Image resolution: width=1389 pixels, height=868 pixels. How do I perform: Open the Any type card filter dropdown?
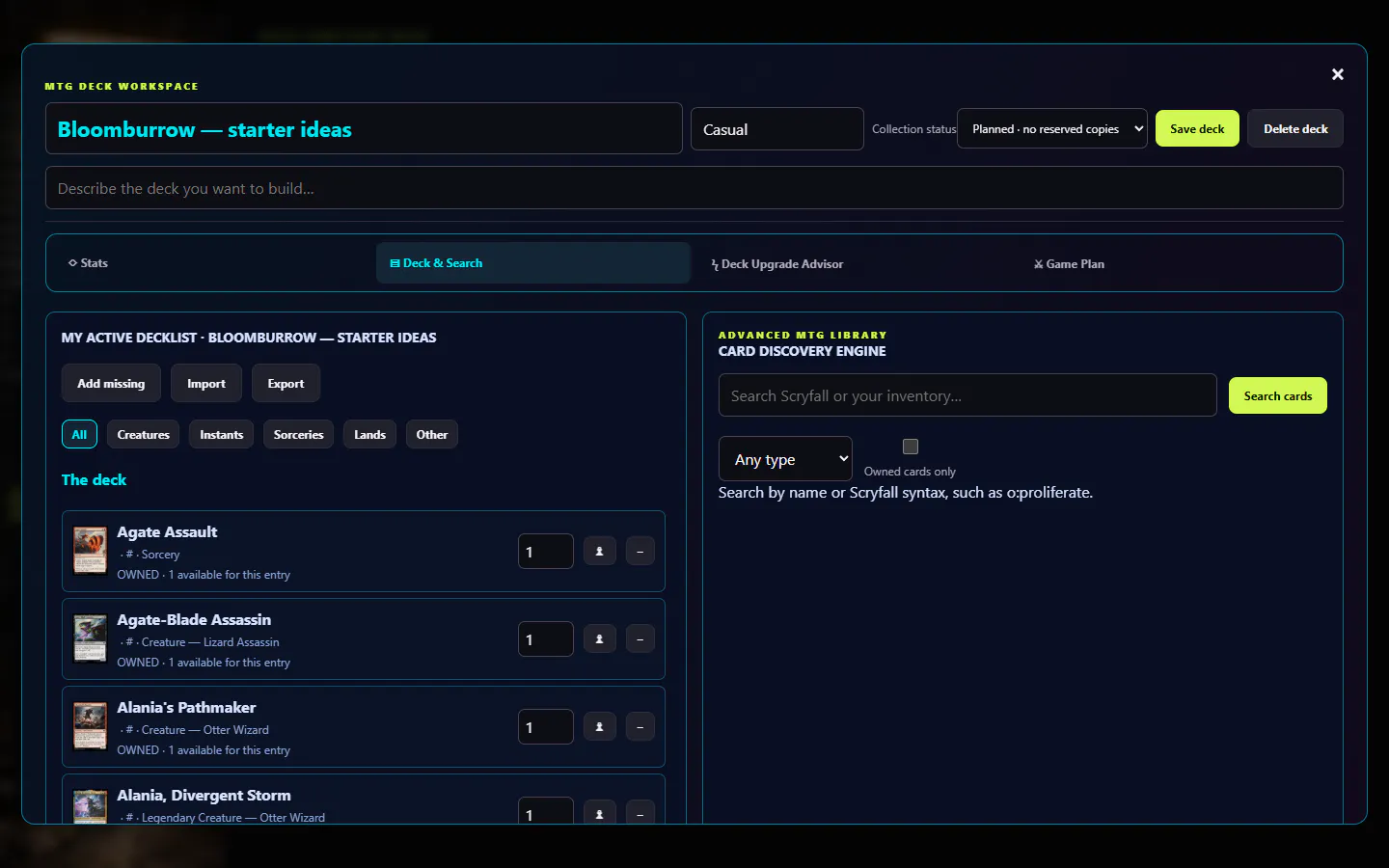(x=785, y=459)
